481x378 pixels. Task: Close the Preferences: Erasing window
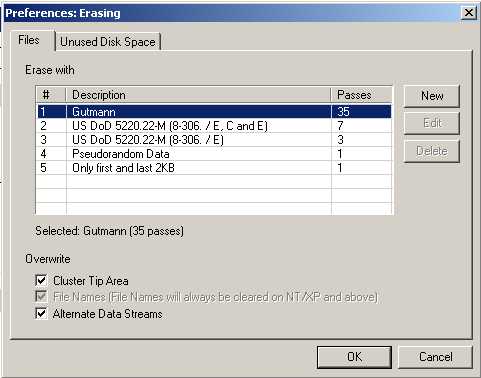(469, 13)
